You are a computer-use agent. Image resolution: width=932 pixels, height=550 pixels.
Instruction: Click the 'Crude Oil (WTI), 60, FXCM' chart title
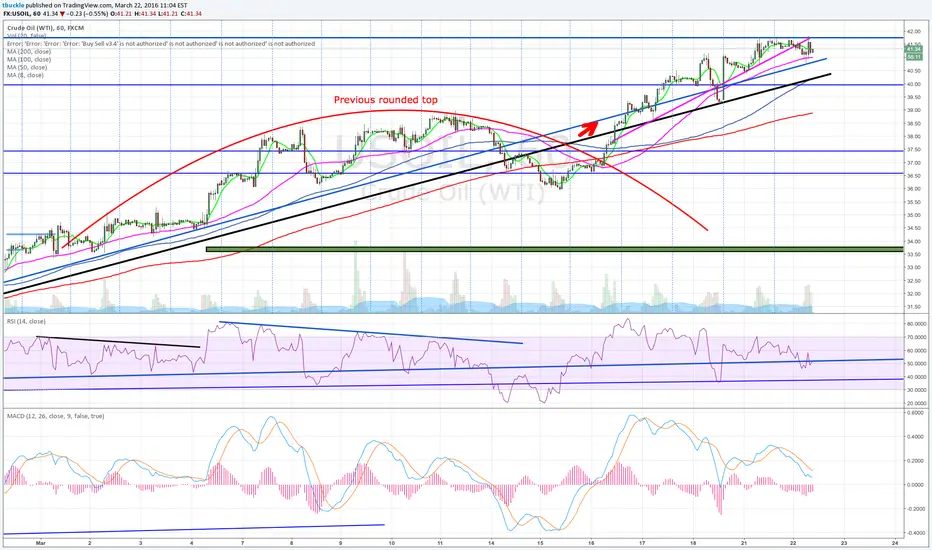coord(45,27)
